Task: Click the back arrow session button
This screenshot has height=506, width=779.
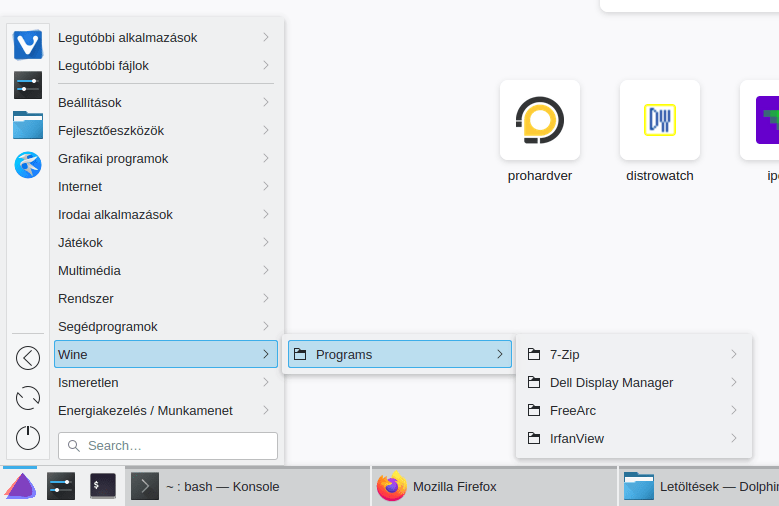Action: [x=28, y=358]
